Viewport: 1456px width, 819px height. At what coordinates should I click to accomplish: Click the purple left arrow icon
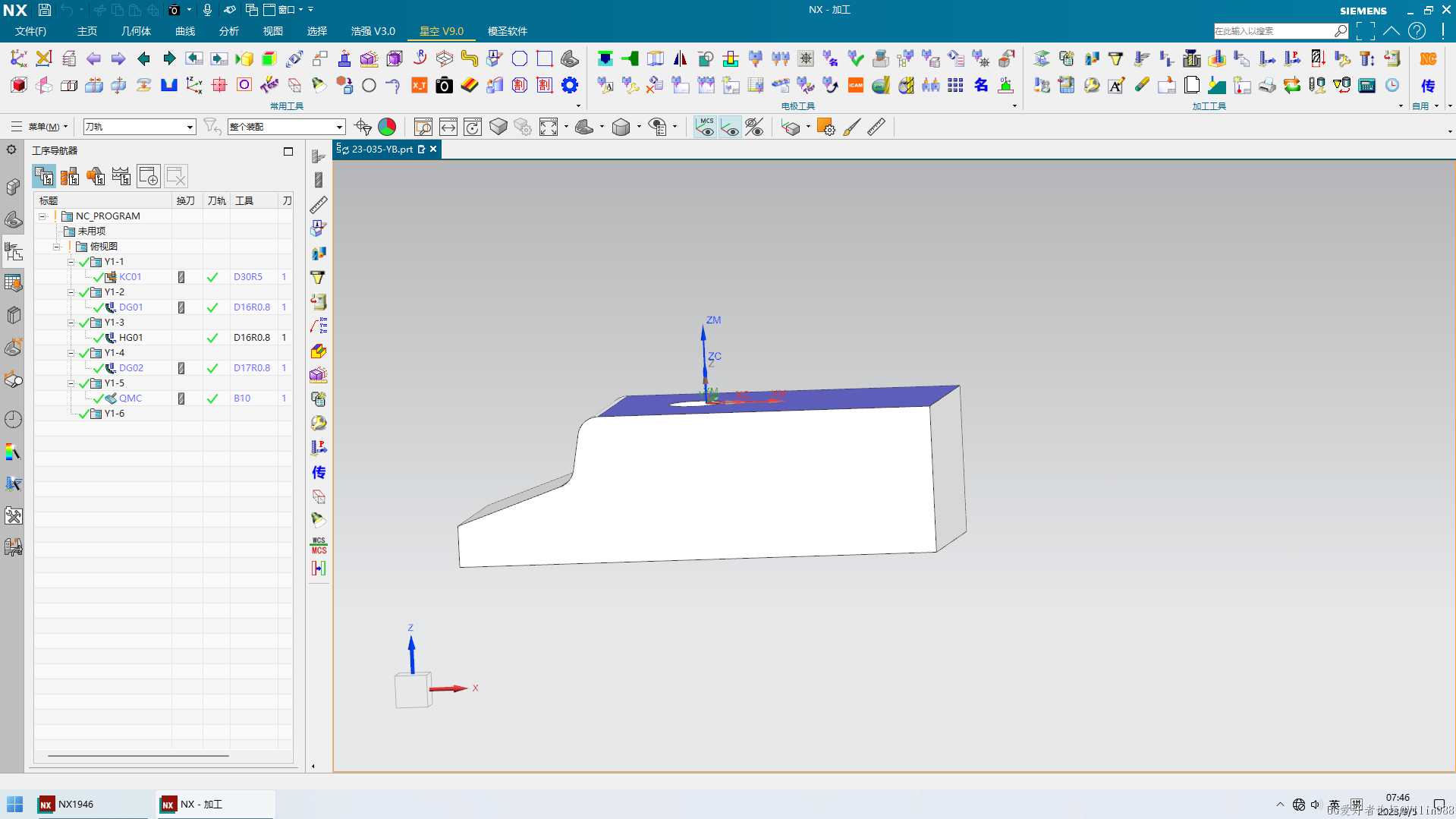click(x=93, y=59)
